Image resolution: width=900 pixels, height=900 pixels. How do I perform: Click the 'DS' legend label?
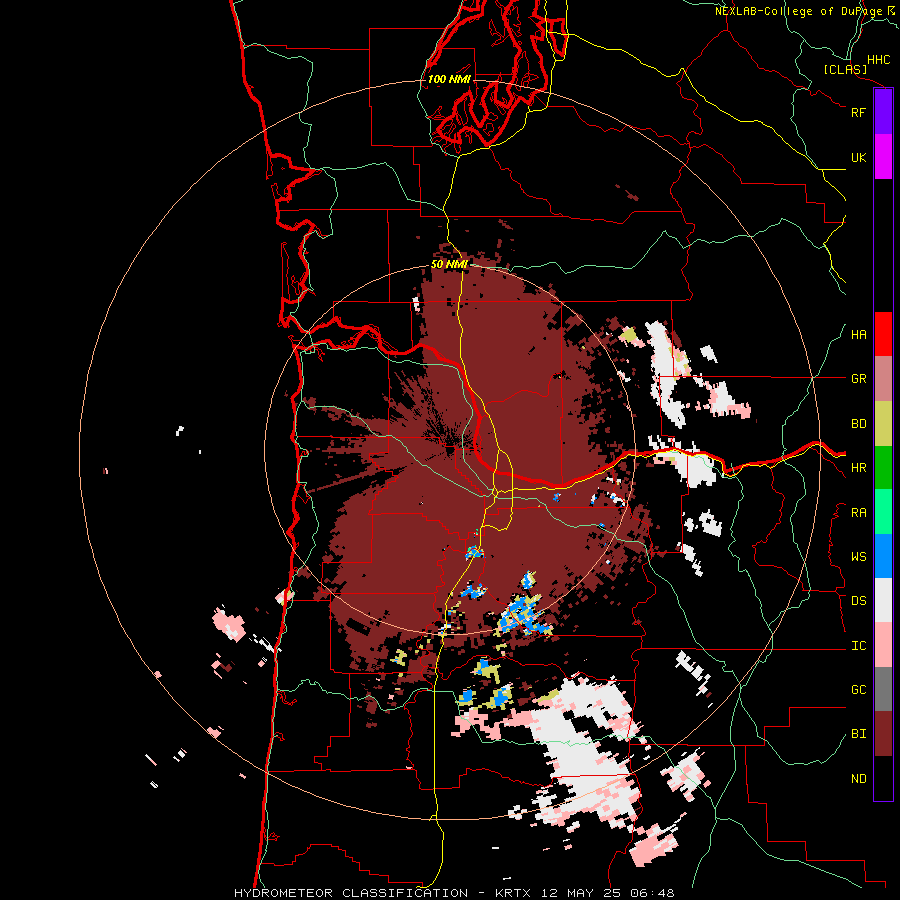858,601
